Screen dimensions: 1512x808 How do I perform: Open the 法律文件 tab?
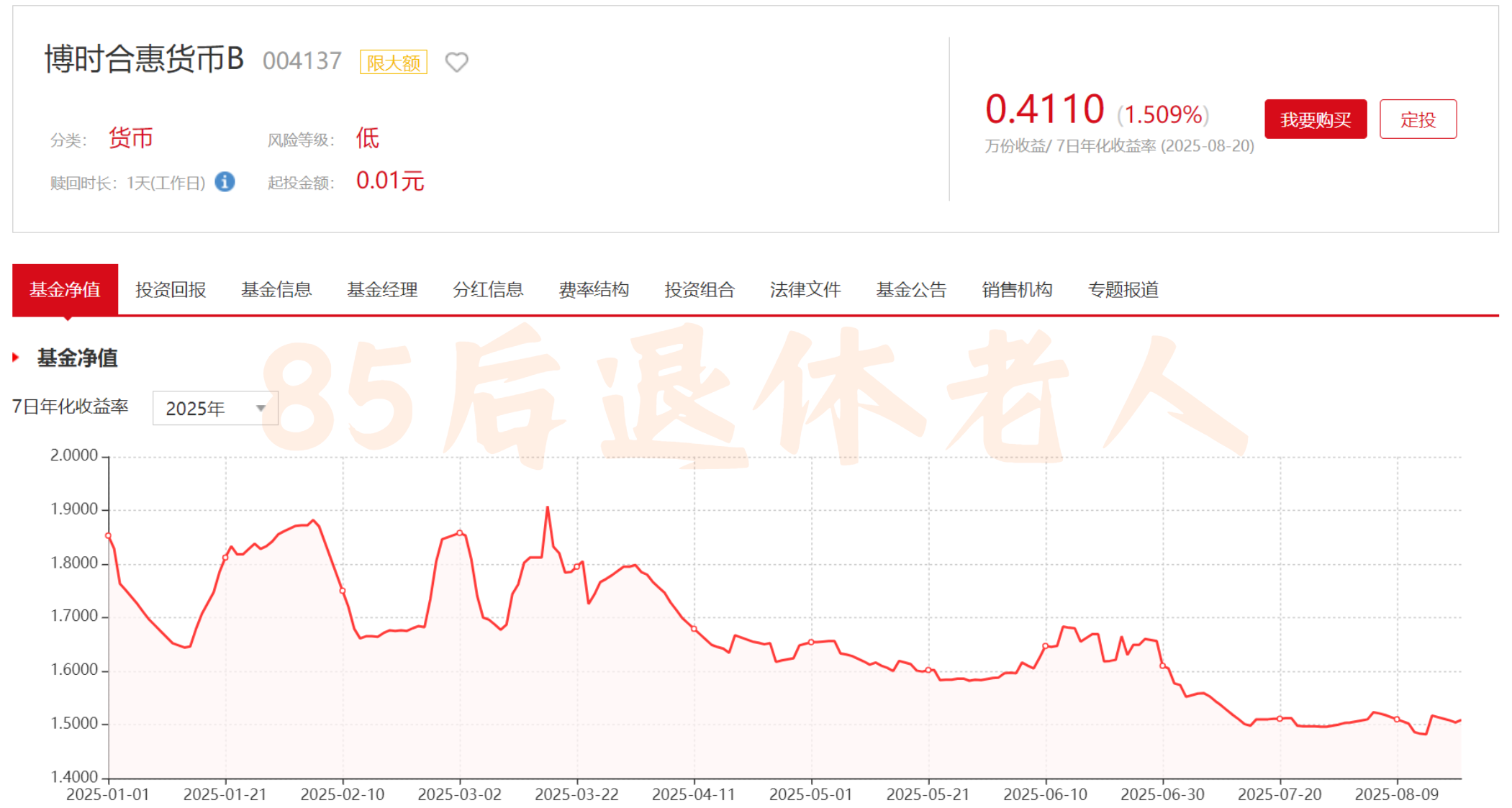tap(805, 290)
